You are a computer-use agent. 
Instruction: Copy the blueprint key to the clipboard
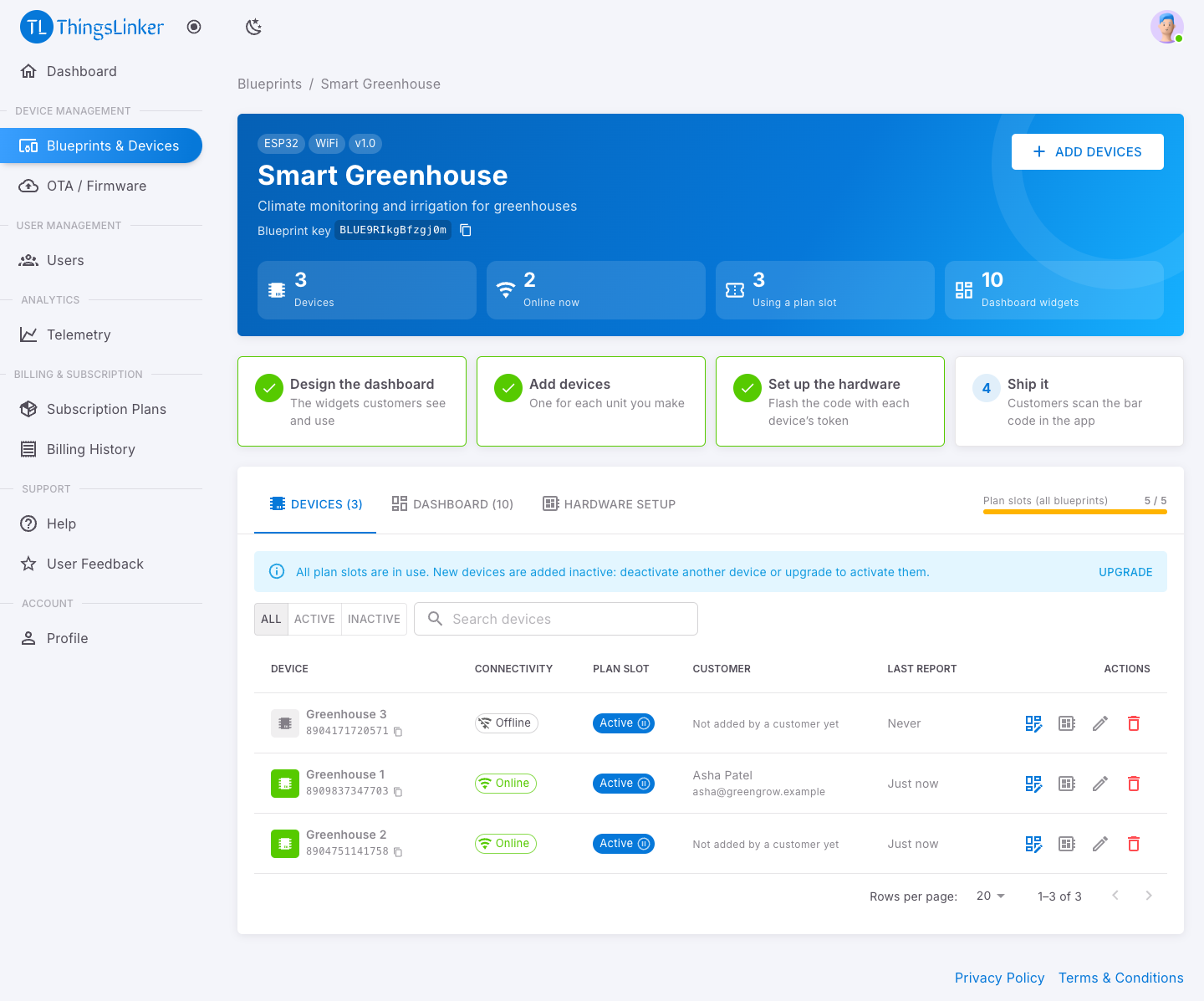pyautogui.click(x=466, y=230)
